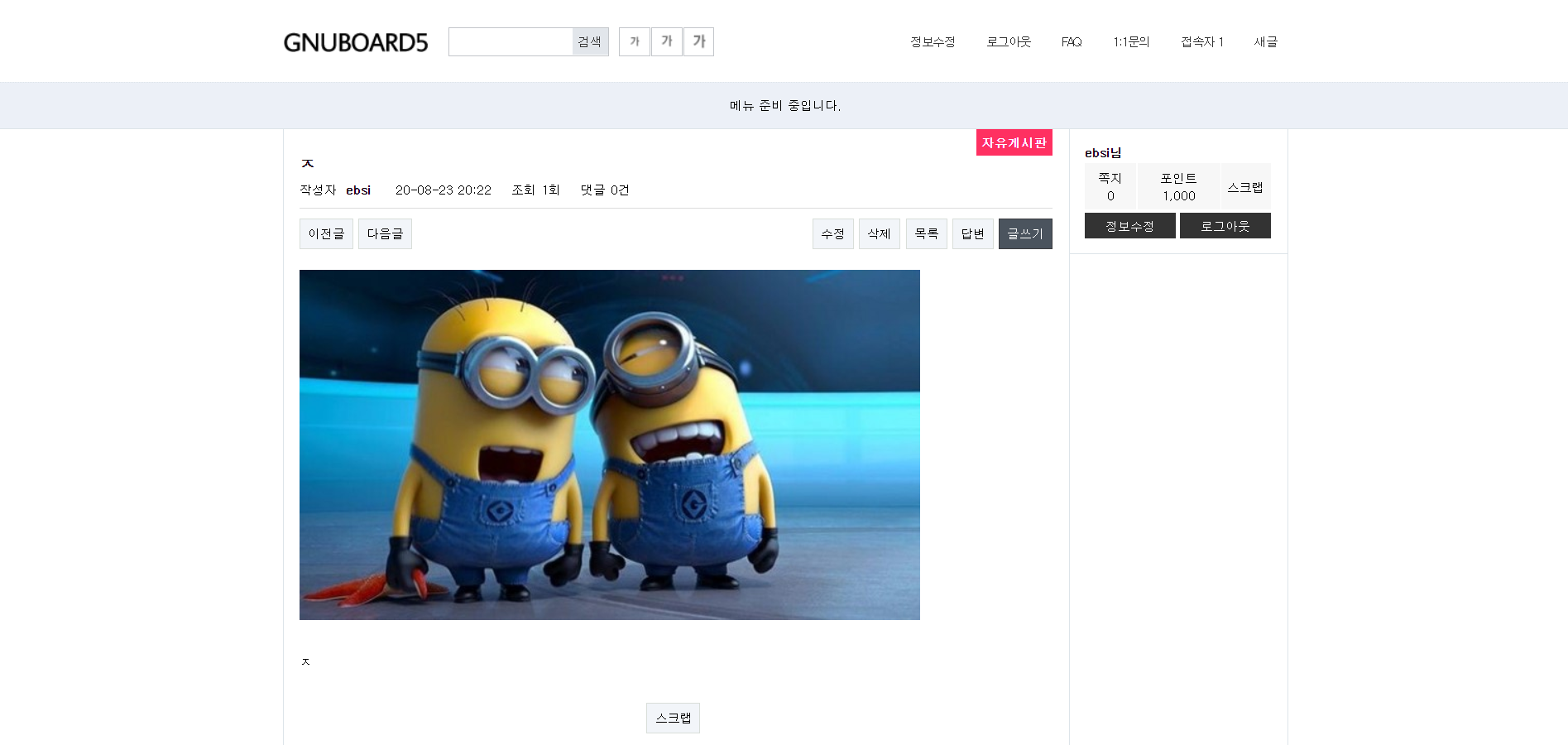Open the FAQ page

pyautogui.click(x=1072, y=42)
